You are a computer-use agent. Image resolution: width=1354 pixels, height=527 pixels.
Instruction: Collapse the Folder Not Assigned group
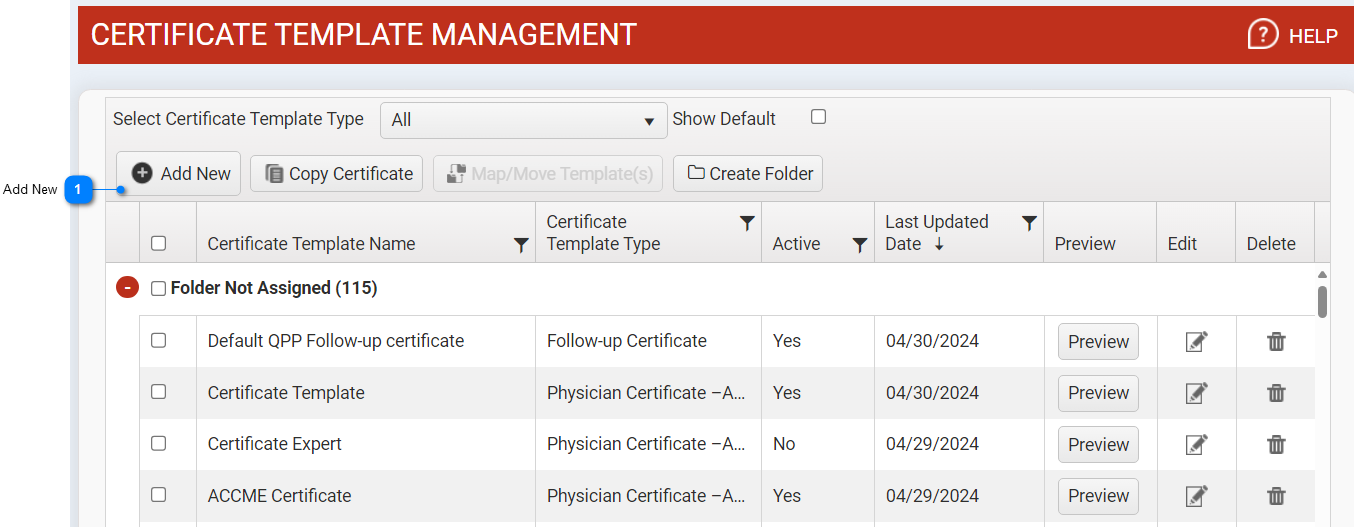127,288
